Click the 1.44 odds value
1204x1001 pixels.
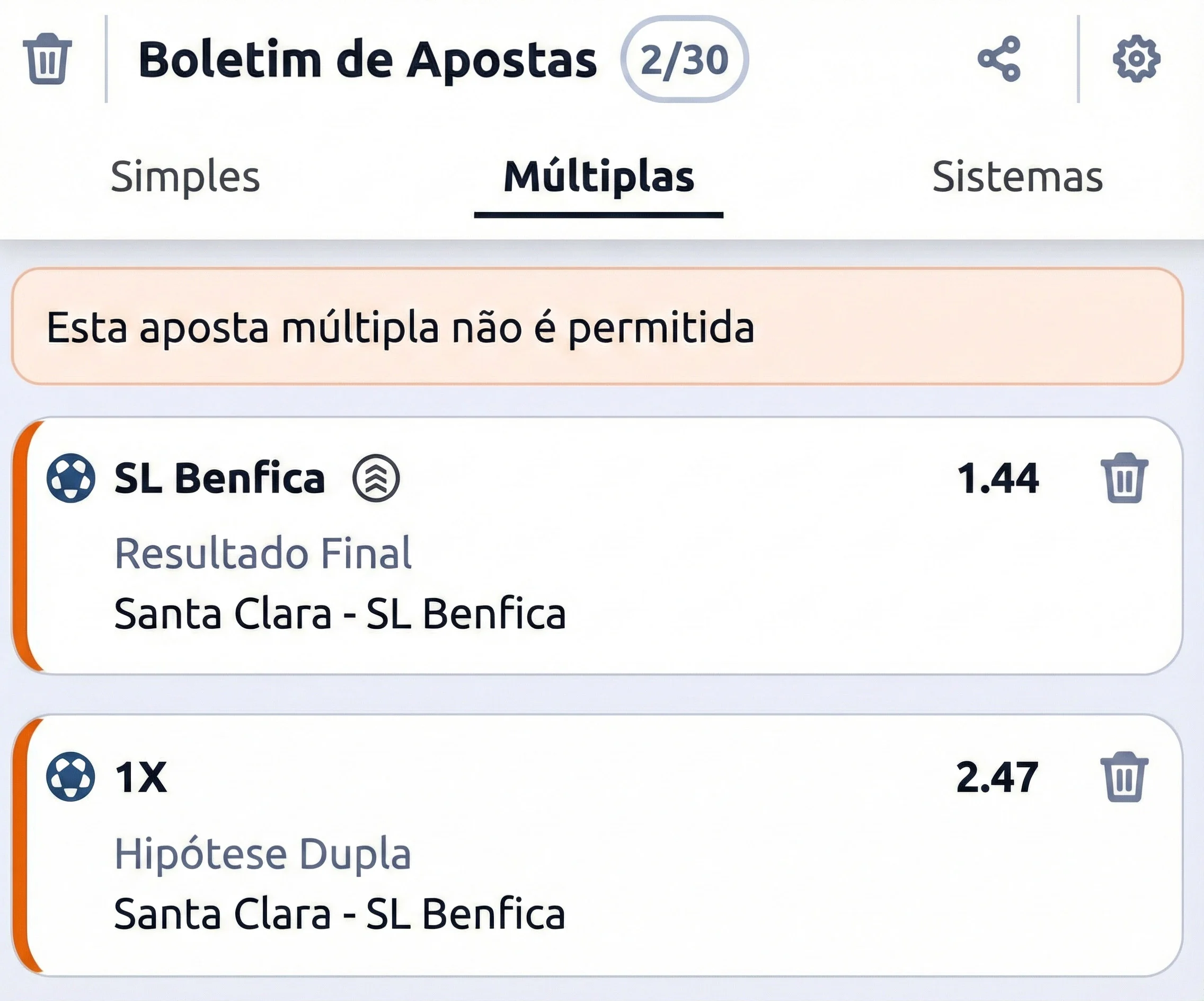pos(998,478)
